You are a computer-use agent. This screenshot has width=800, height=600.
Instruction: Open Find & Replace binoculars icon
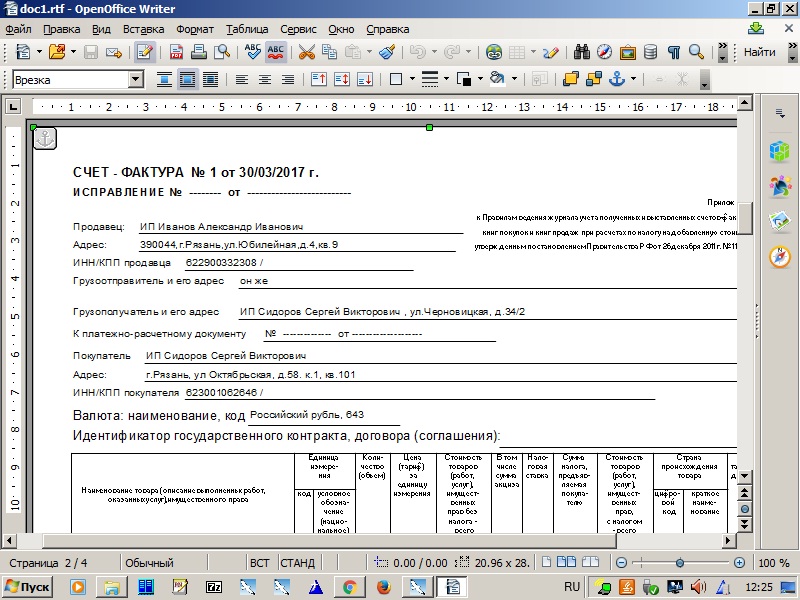583,52
